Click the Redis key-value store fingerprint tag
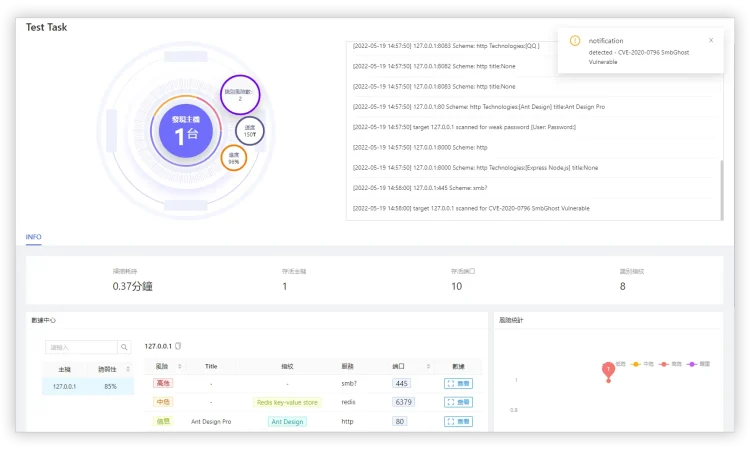 coord(287,402)
